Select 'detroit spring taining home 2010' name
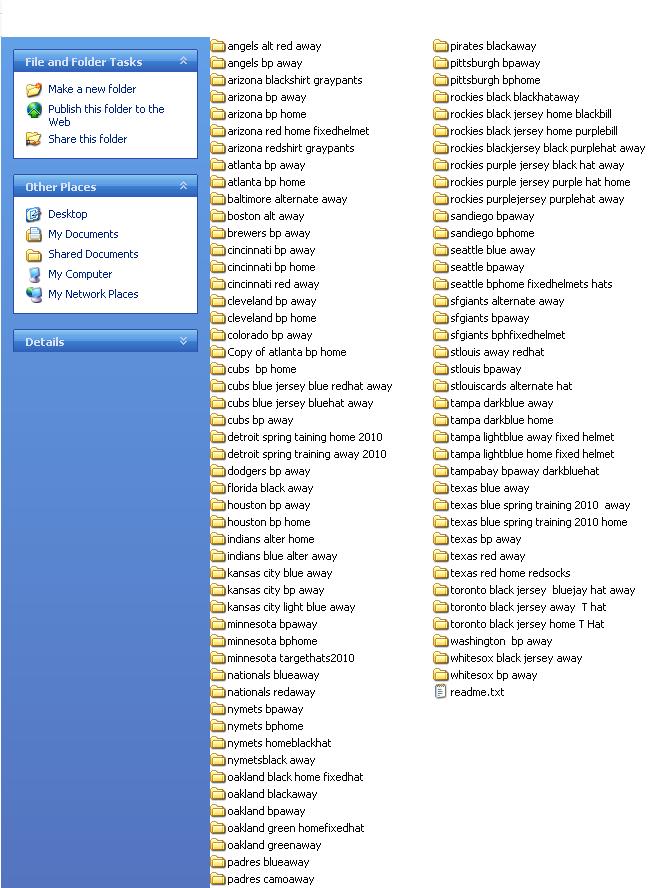 coord(305,437)
